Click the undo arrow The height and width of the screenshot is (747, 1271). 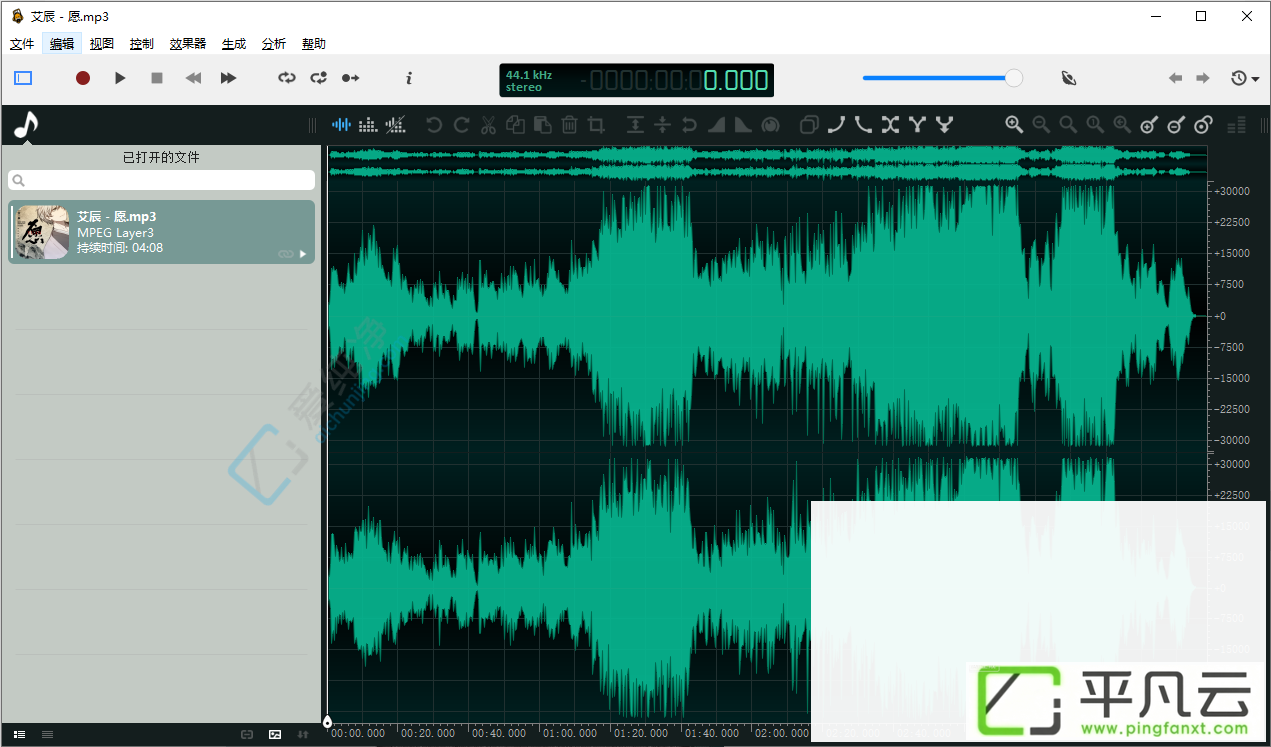point(434,125)
